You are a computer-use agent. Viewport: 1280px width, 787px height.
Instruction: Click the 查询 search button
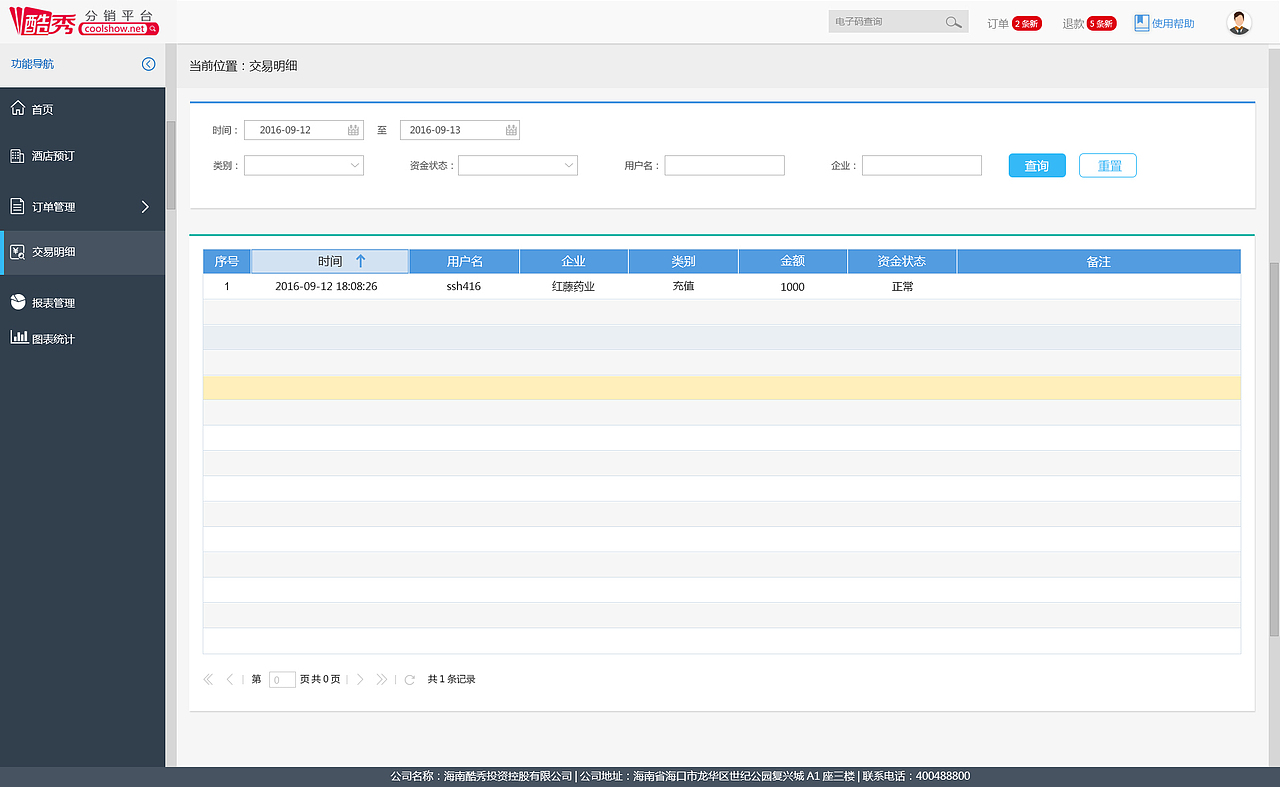(x=1037, y=165)
